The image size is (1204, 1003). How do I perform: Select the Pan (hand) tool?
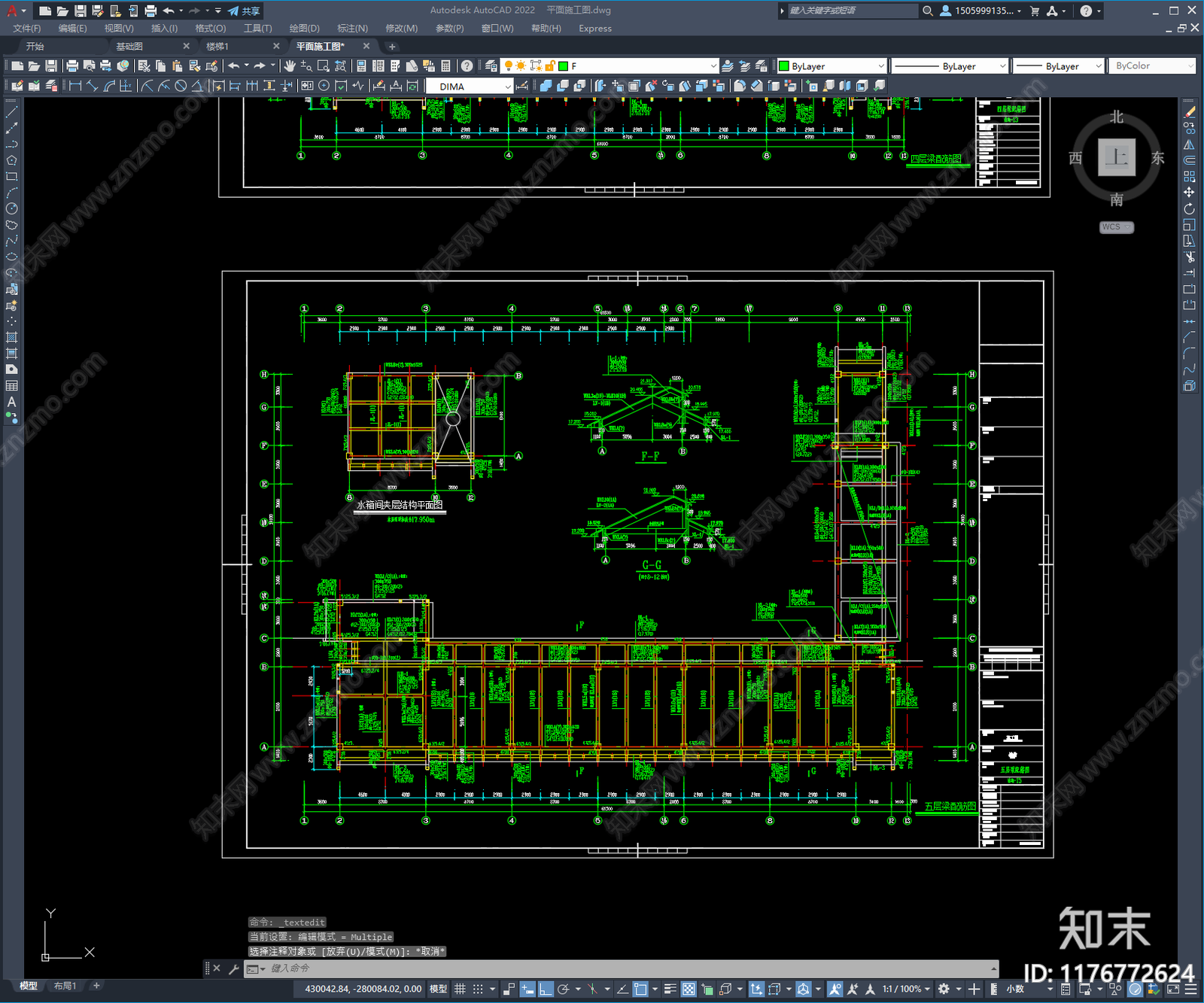tap(290, 66)
